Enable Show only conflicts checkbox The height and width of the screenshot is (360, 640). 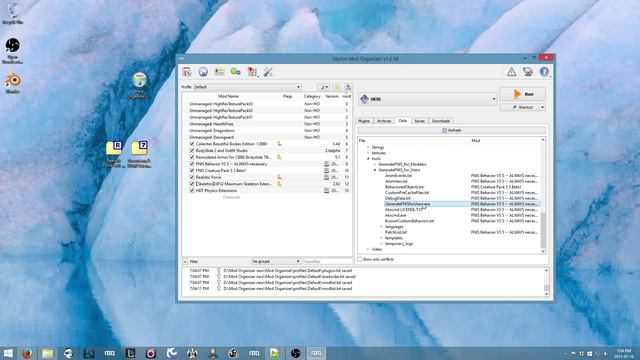[x=360, y=259]
